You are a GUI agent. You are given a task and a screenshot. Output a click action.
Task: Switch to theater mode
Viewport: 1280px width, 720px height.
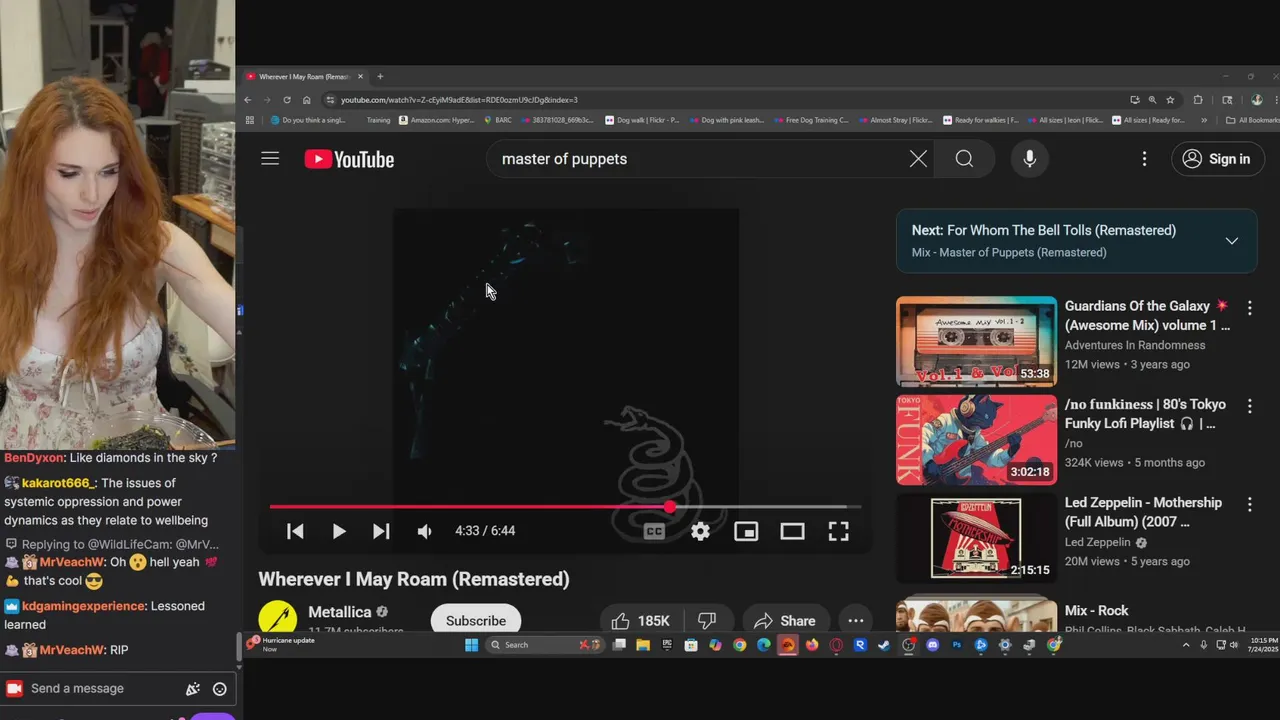click(x=792, y=531)
